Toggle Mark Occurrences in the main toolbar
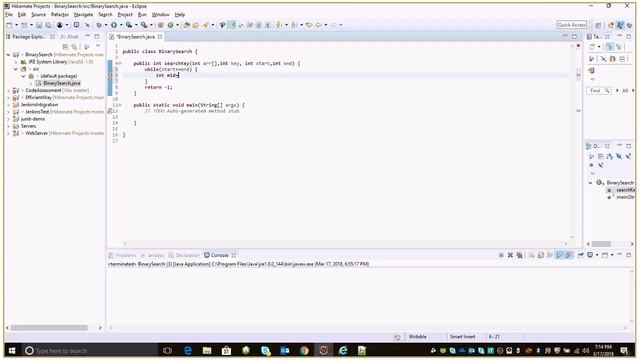The height and width of the screenshot is (360, 640). pos(232,25)
